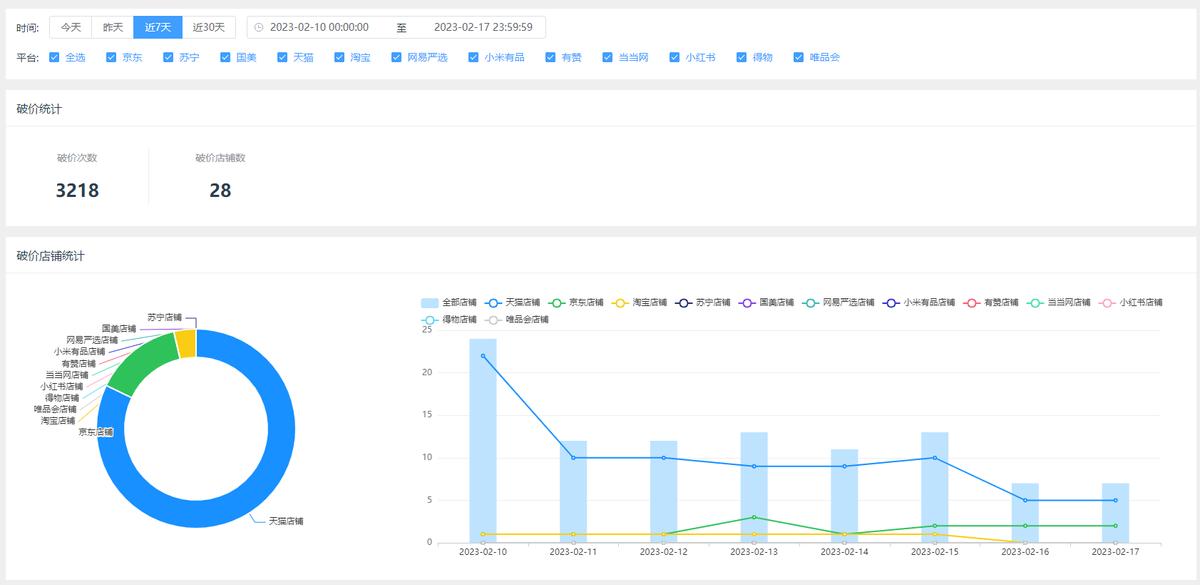
Task: Toggle the 唯品会店铺 legend icon
Action: pyautogui.click(x=493, y=320)
